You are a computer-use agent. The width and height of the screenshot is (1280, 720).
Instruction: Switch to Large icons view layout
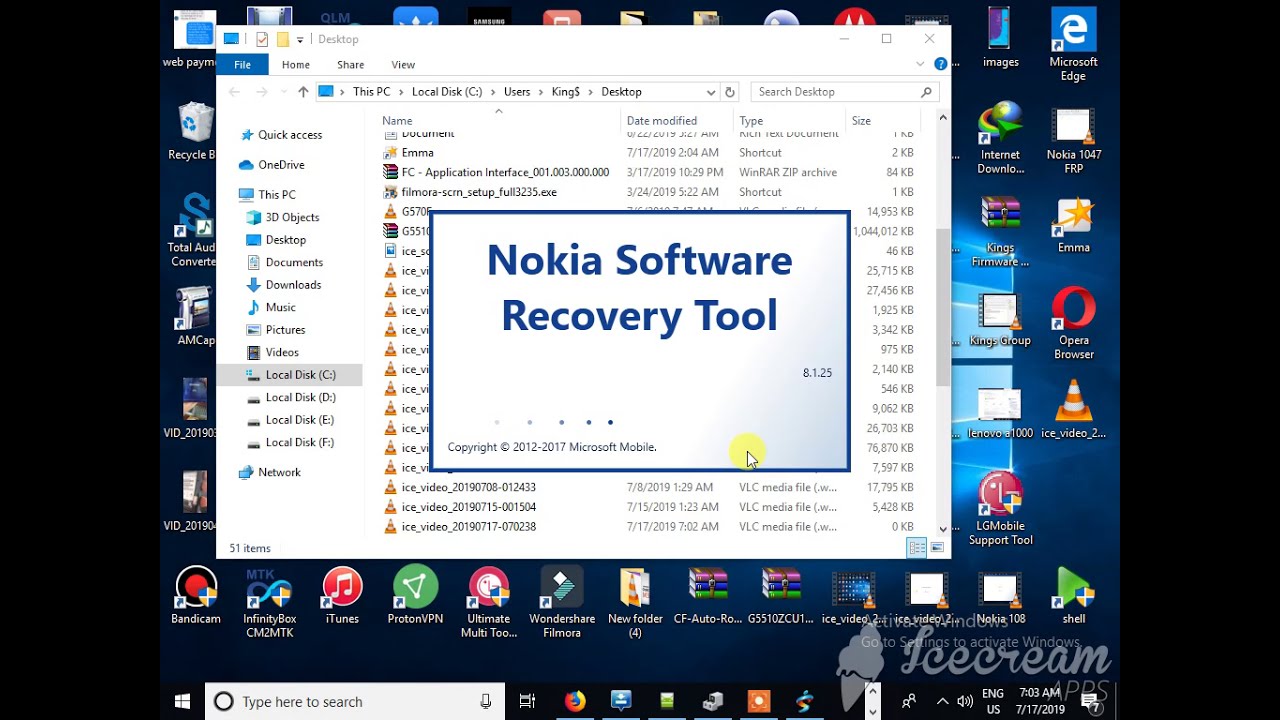(937, 548)
